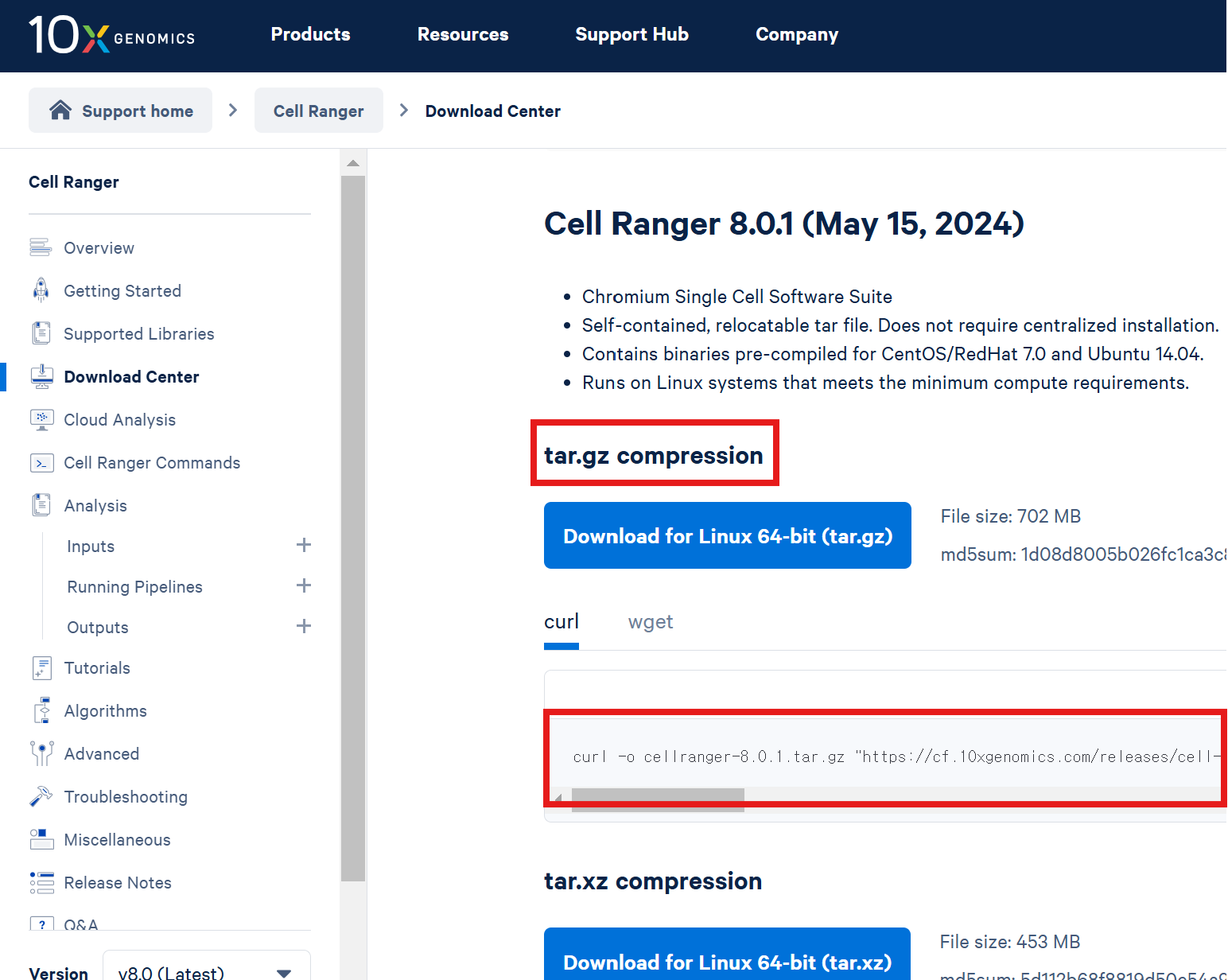1228x980 pixels.
Task: Click the tar.gz compression heading
Action: click(x=654, y=455)
